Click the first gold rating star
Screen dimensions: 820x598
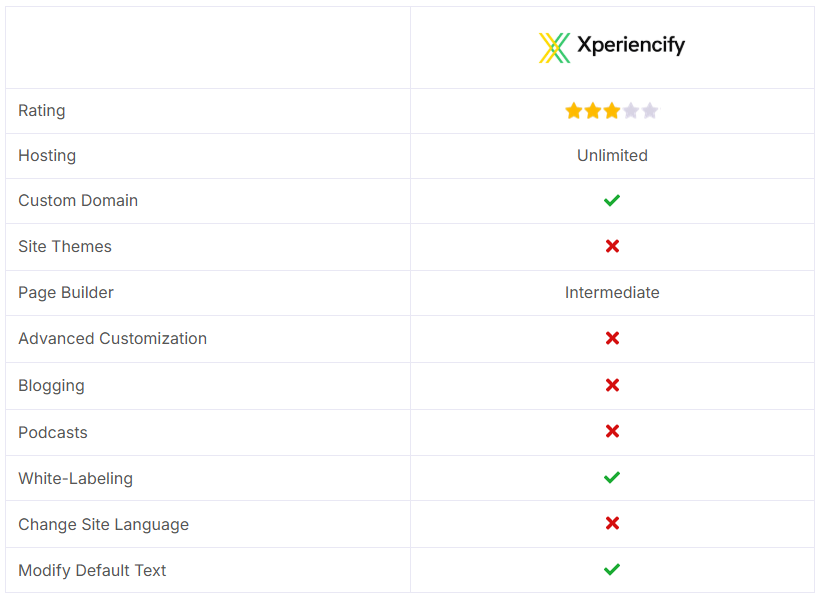[x=574, y=111]
